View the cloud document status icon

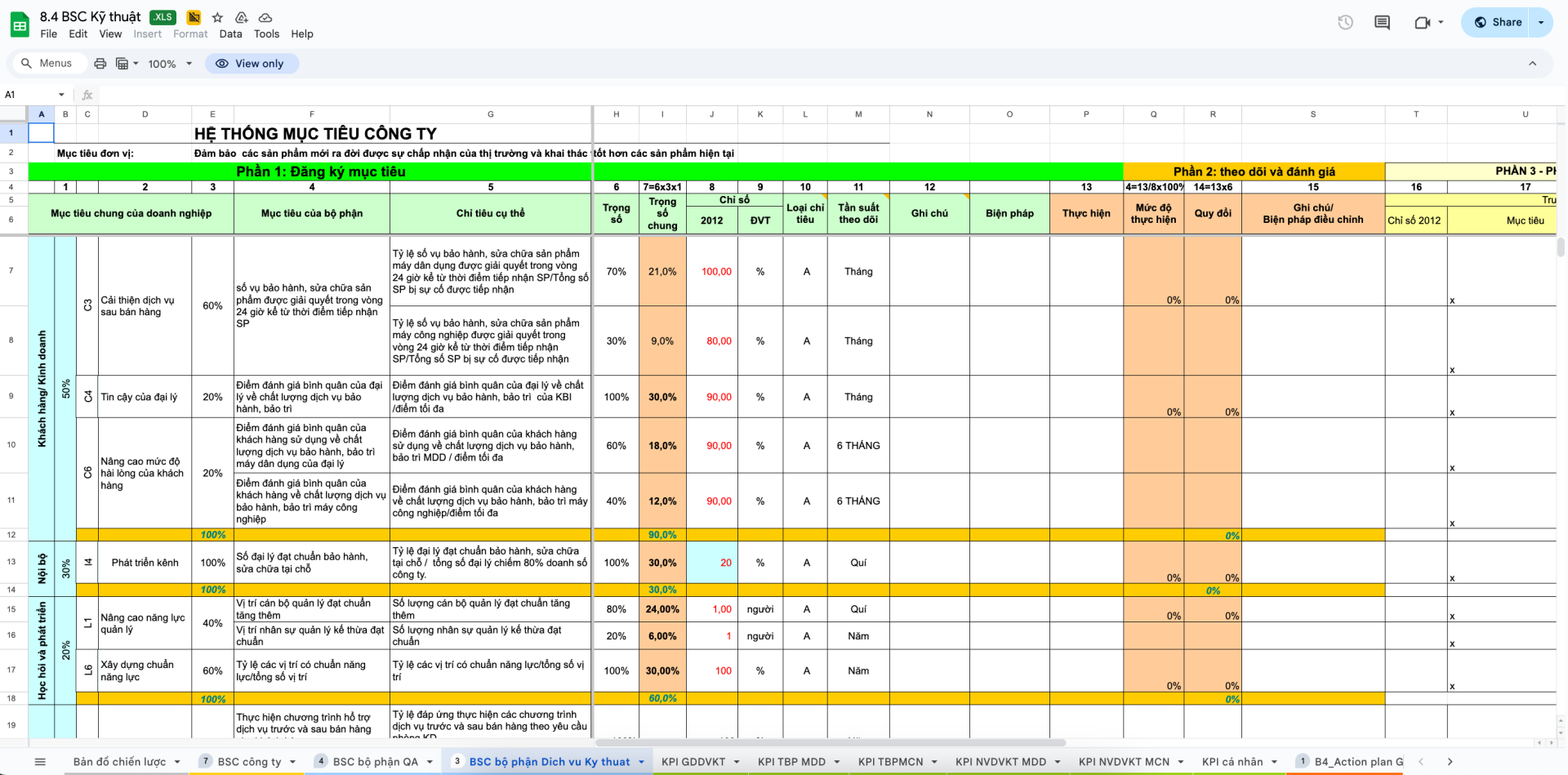265,17
